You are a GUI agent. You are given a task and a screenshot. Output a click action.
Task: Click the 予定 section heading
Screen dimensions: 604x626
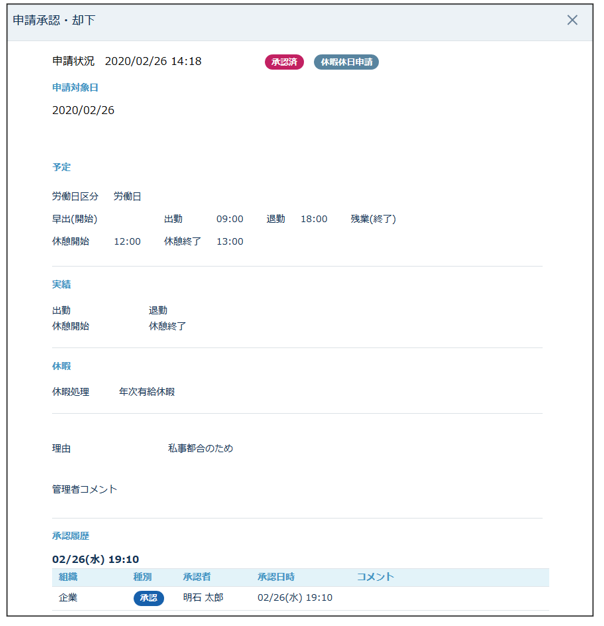point(62,167)
